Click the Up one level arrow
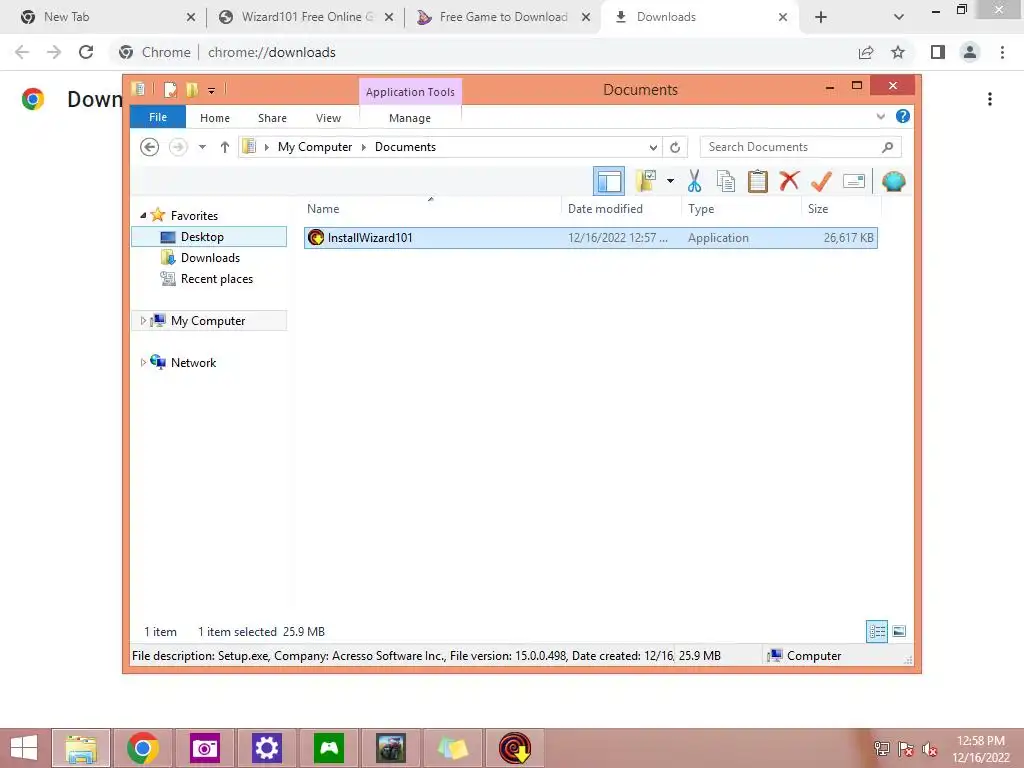Viewport: 1024px width, 768px height. (x=225, y=147)
